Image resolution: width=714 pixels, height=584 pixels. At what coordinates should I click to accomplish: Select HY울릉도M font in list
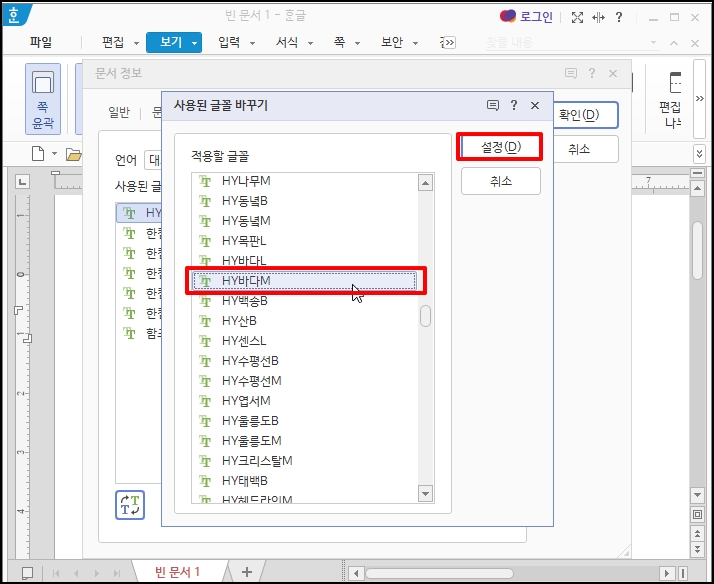click(304, 441)
